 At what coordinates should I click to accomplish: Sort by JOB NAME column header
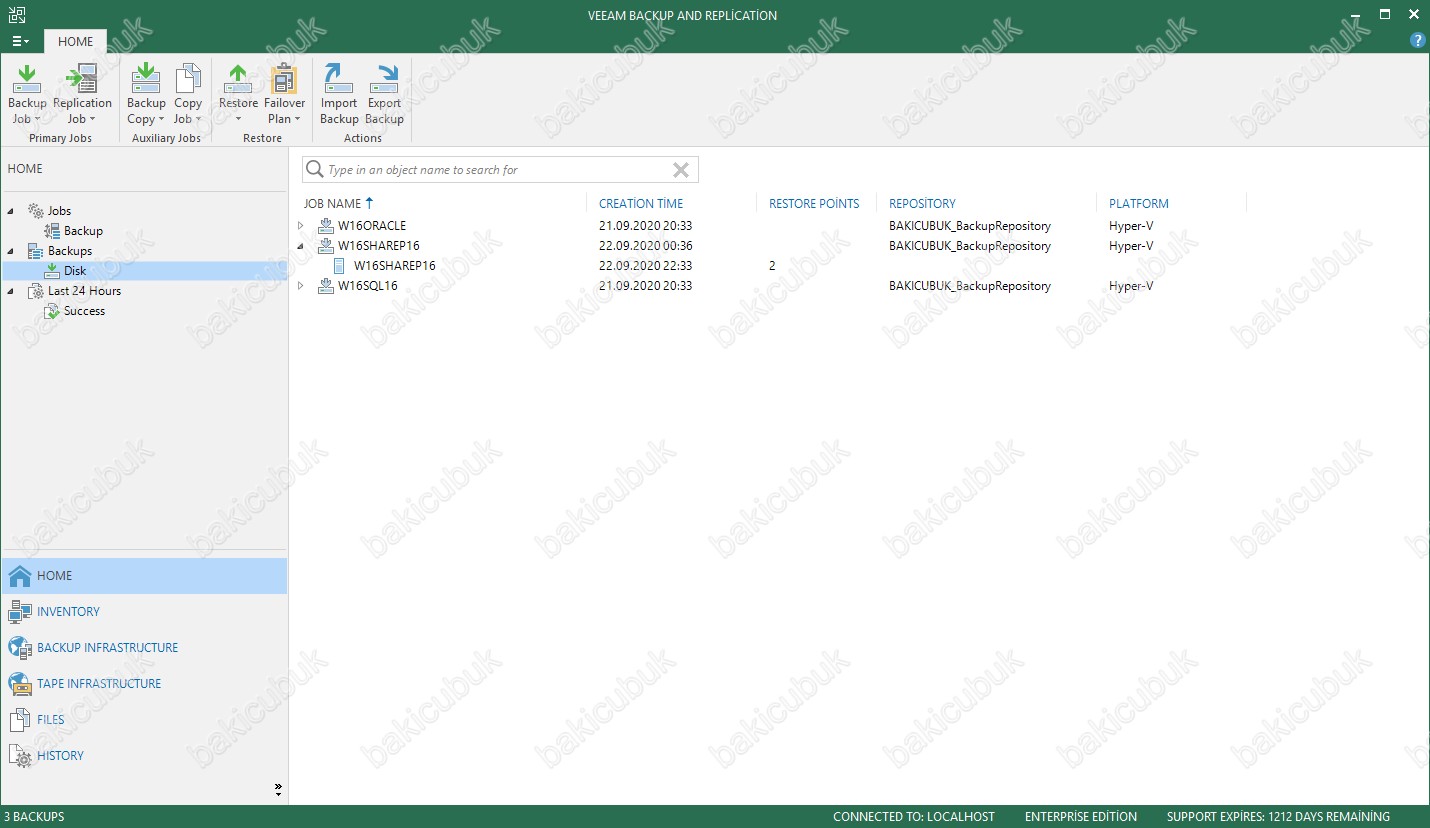click(332, 204)
